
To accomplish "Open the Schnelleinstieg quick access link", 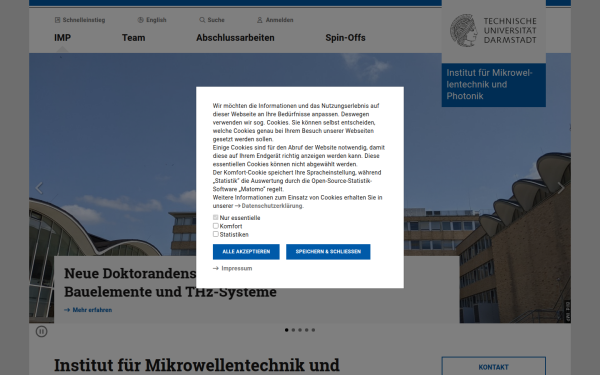I will [80, 20].
